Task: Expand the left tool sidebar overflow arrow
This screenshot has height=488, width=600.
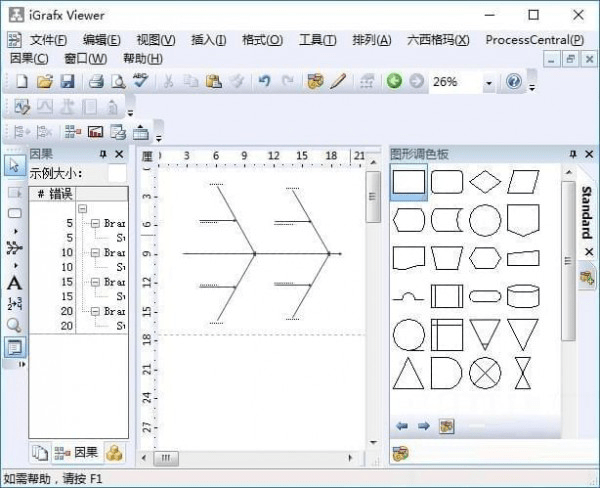Action: click(x=22, y=364)
